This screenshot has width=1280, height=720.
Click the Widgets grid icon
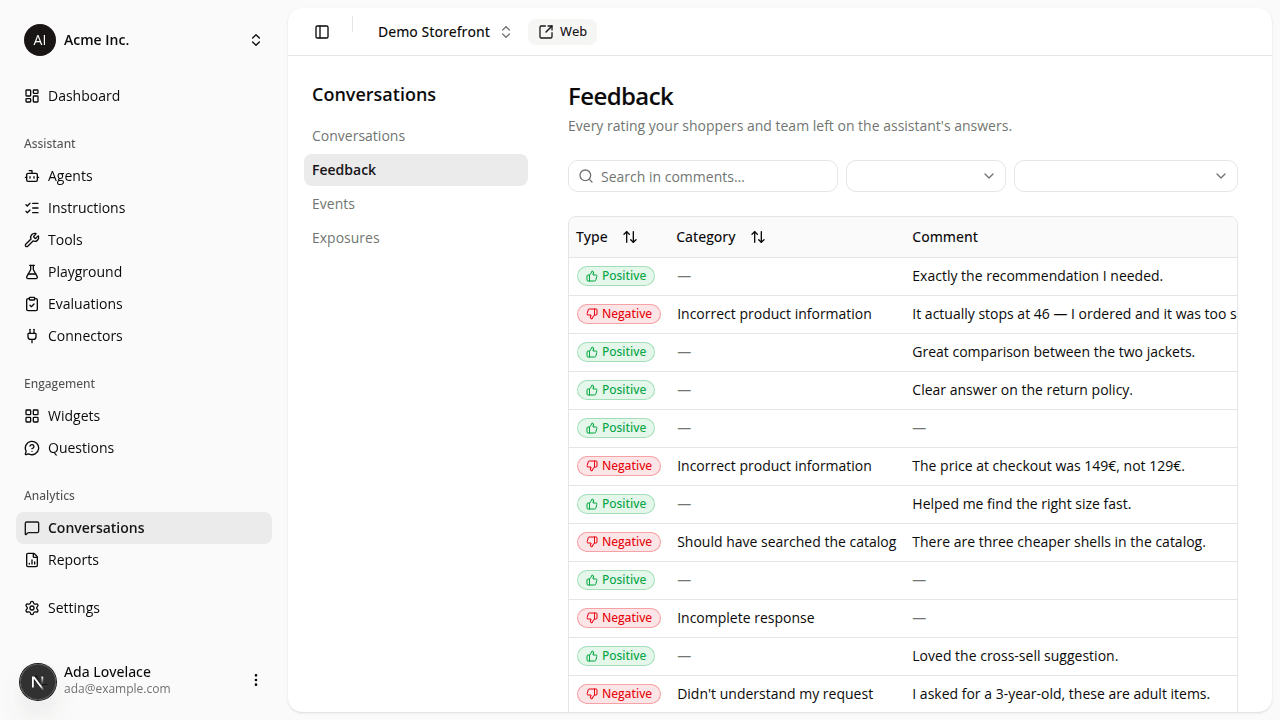(32, 416)
